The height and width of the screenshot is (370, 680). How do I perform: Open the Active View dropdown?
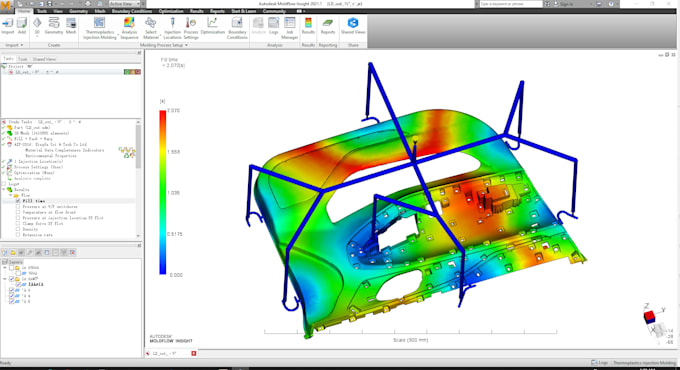(x=124, y=3)
